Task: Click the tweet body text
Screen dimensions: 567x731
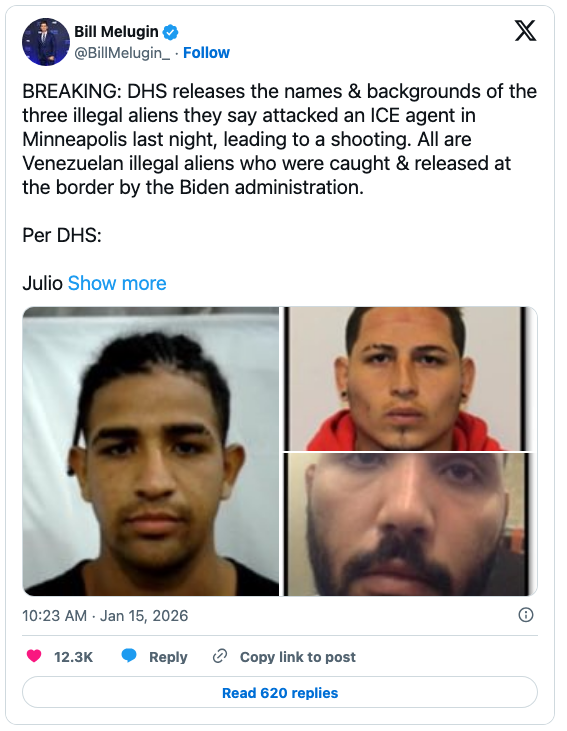Action: coord(279,139)
